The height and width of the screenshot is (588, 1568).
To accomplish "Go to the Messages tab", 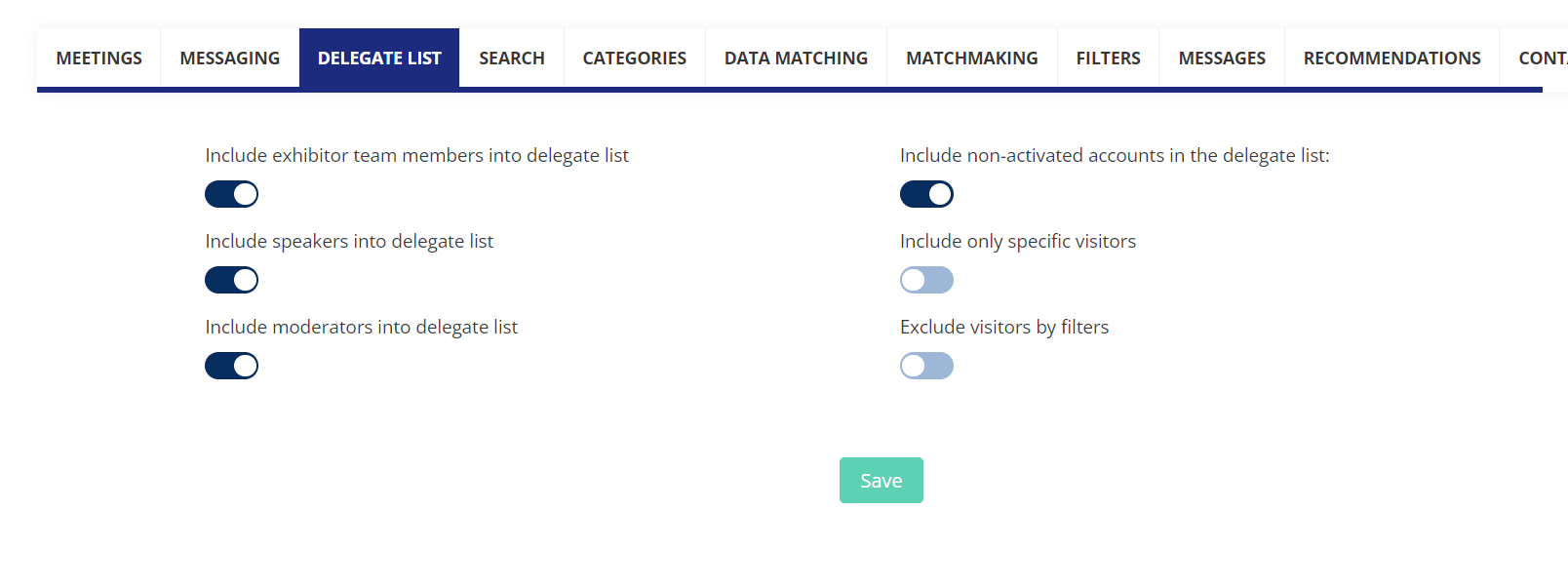I will (x=1221, y=59).
